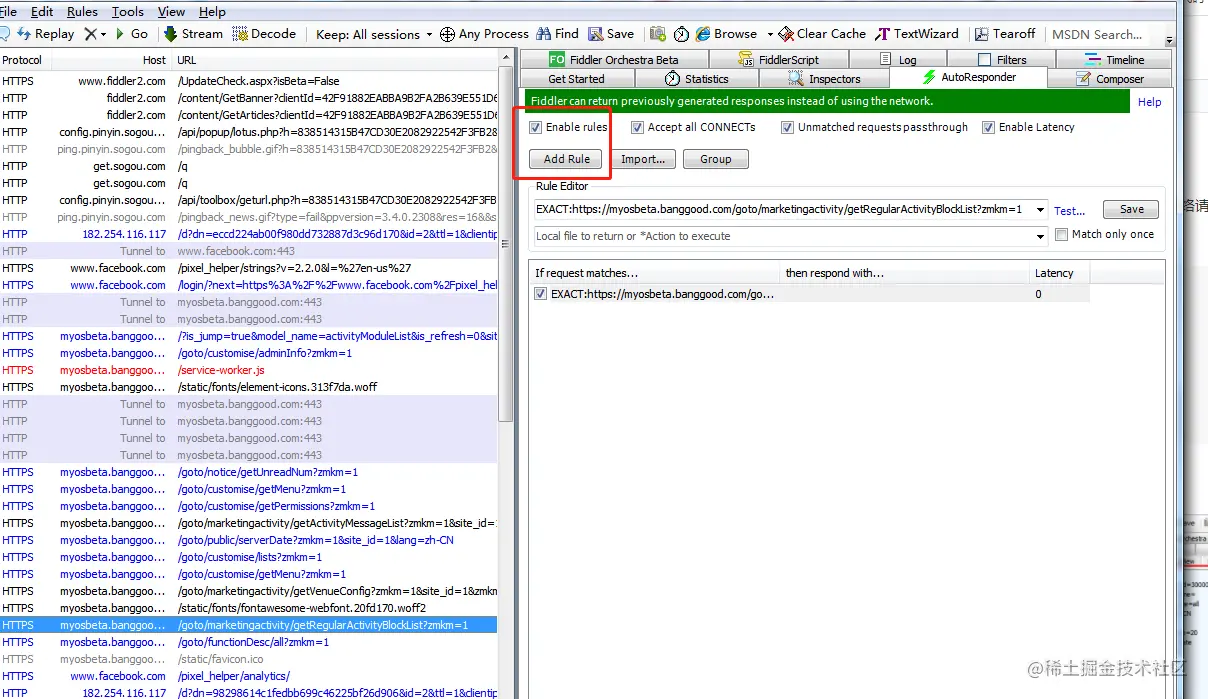The image size is (1208, 699).
Task: Toggle Accept all CONNECTs checkbox
Action: (x=638, y=128)
